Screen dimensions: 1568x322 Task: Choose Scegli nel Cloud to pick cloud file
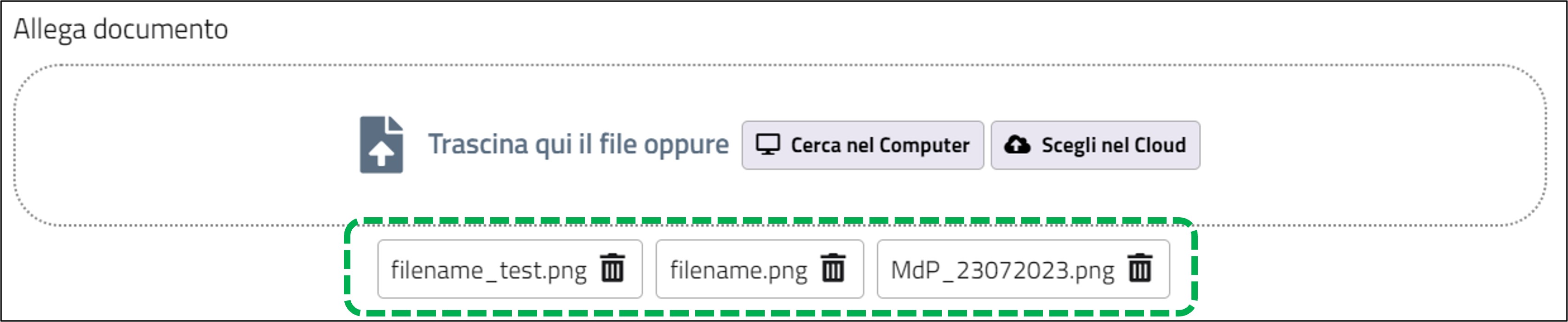point(1096,145)
